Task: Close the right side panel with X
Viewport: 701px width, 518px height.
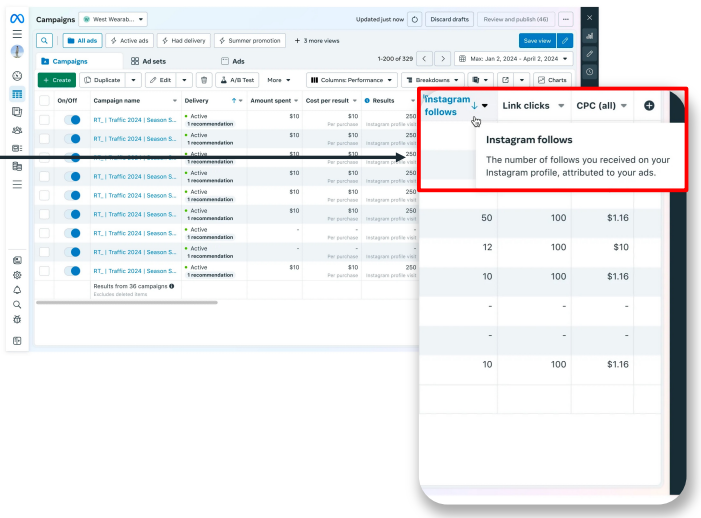Action: pos(590,18)
